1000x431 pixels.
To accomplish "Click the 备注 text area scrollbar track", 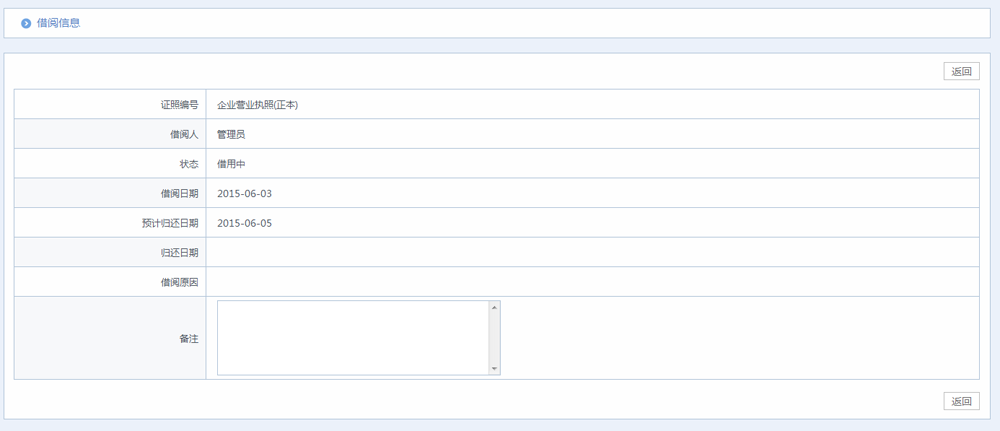I will point(494,338).
